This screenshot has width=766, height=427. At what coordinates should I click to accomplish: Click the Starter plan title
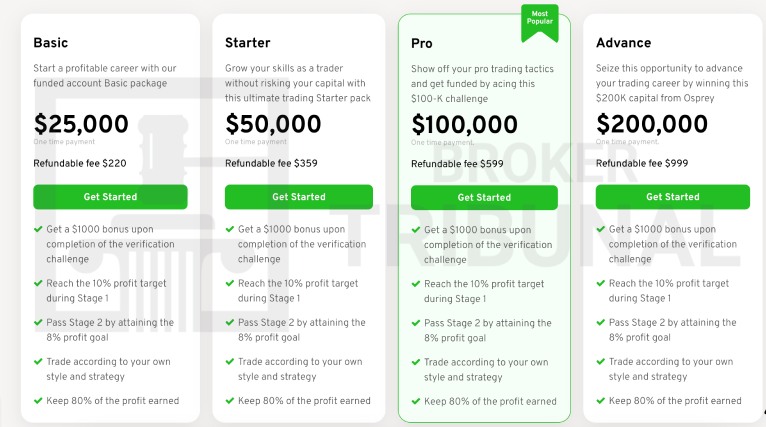pyautogui.click(x=248, y=43)
